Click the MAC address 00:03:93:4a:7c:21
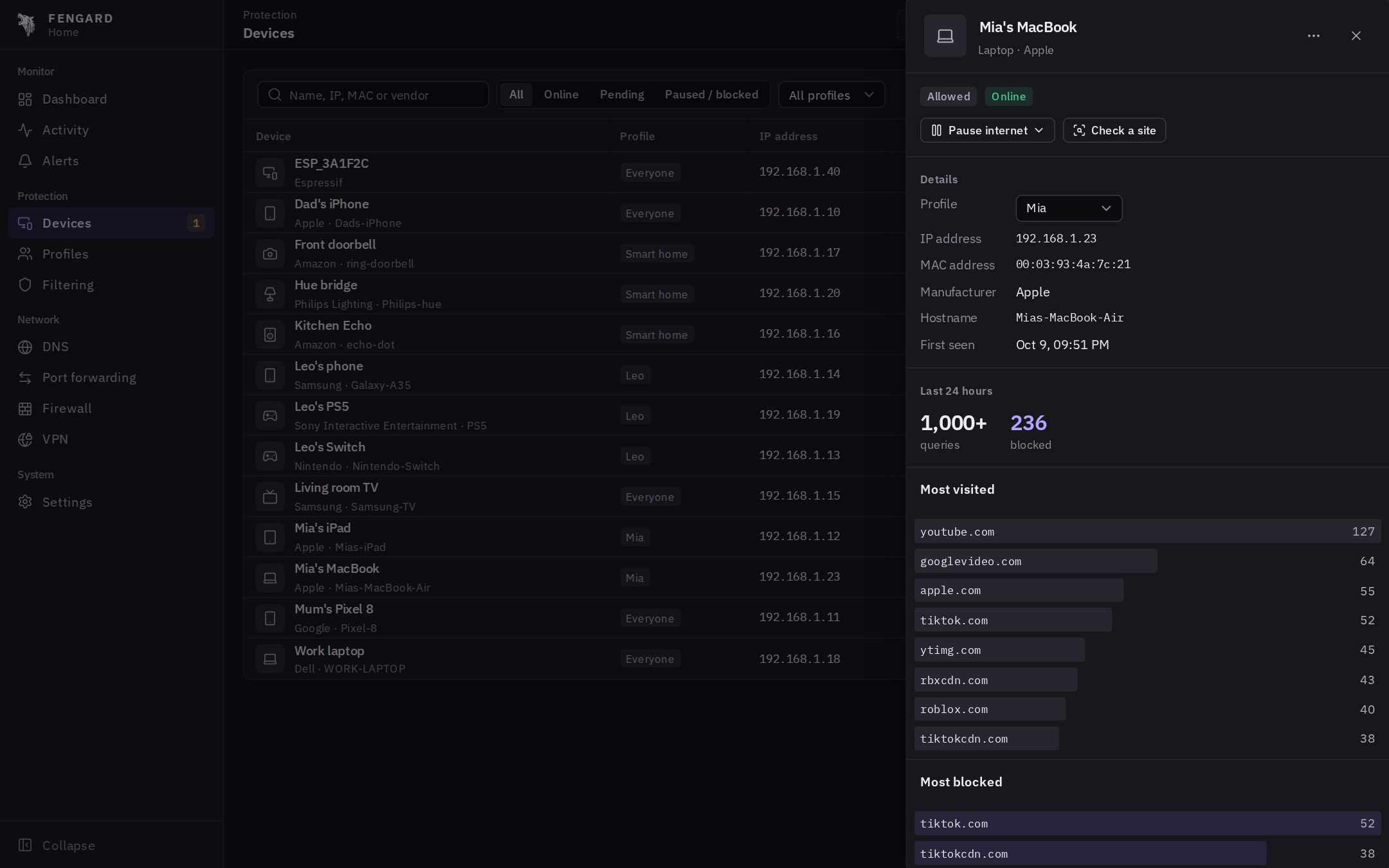 click(x=1073, y=264)
